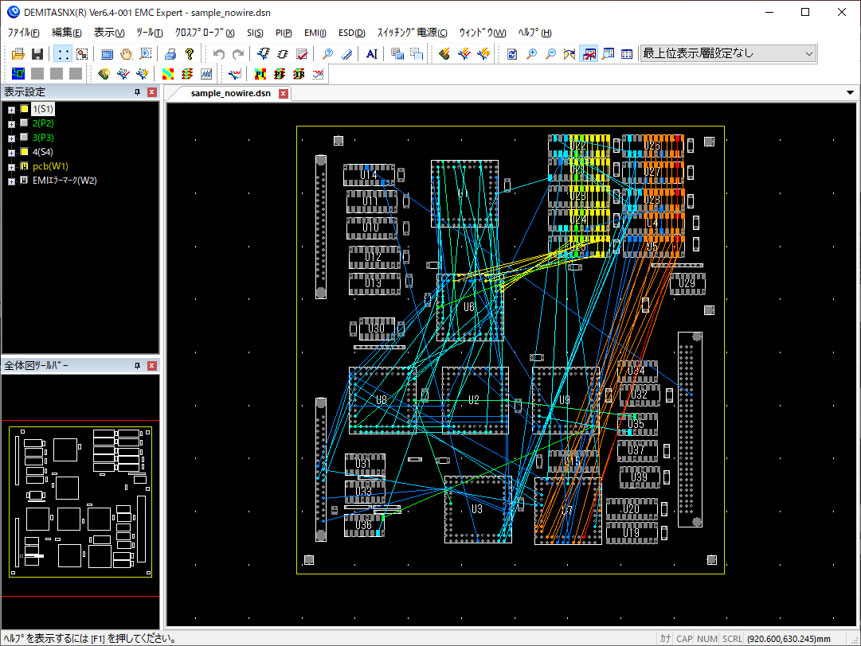Click the open file folder icon
The height and width of the screenshot is (646, 861).
(x=18, y=54)
